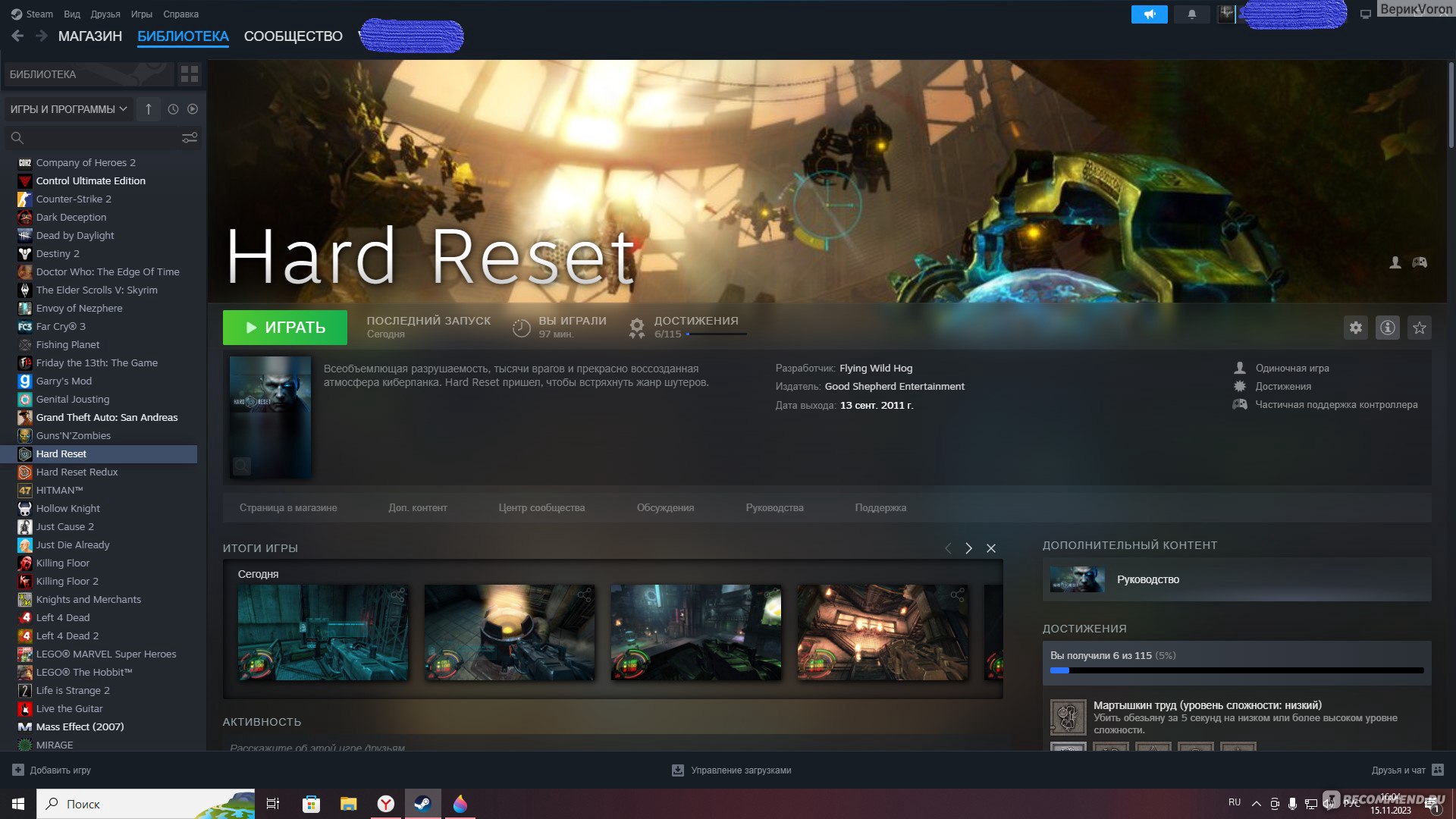Select Grand Theft Auto: San Andreas
1456x819 pixels.
pos(107,418)
